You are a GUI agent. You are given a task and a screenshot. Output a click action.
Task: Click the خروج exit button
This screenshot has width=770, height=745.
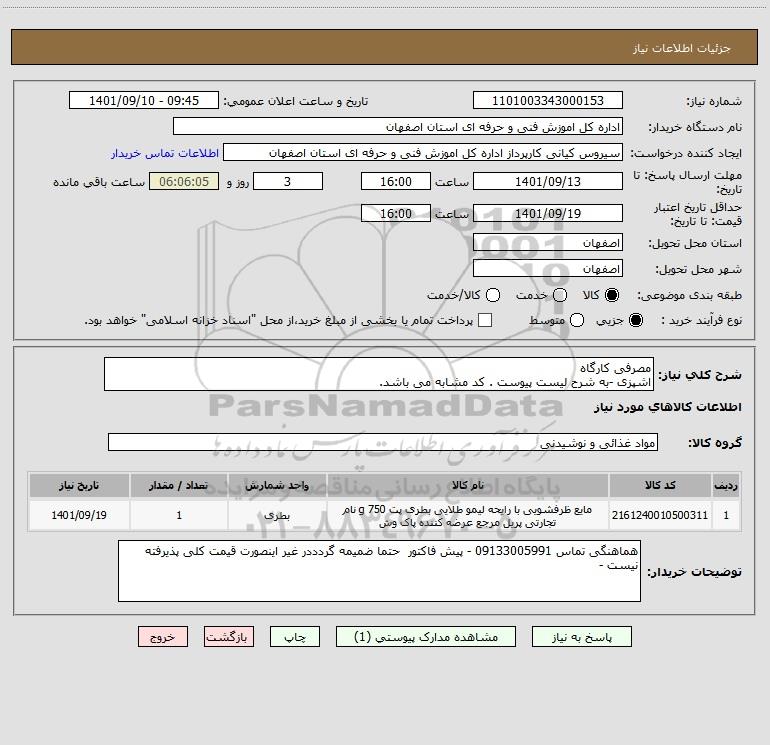click(x=163, y=636)
